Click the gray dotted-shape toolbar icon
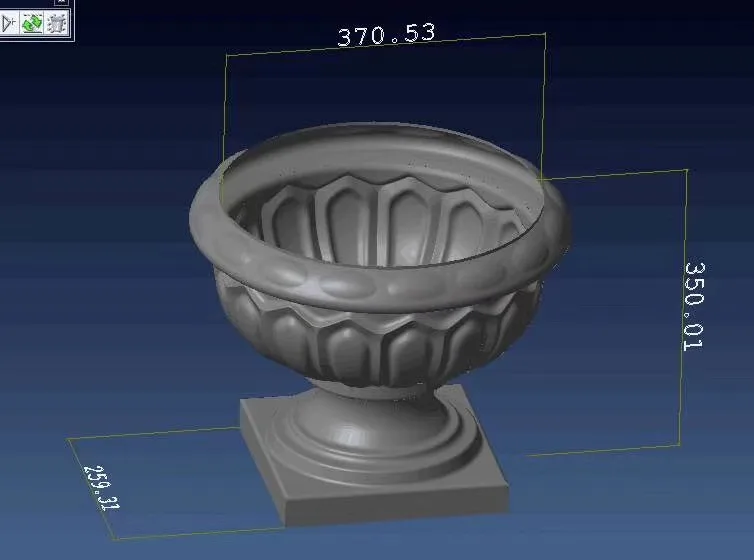Screen dimensions: 754x560 pos(57,23)
